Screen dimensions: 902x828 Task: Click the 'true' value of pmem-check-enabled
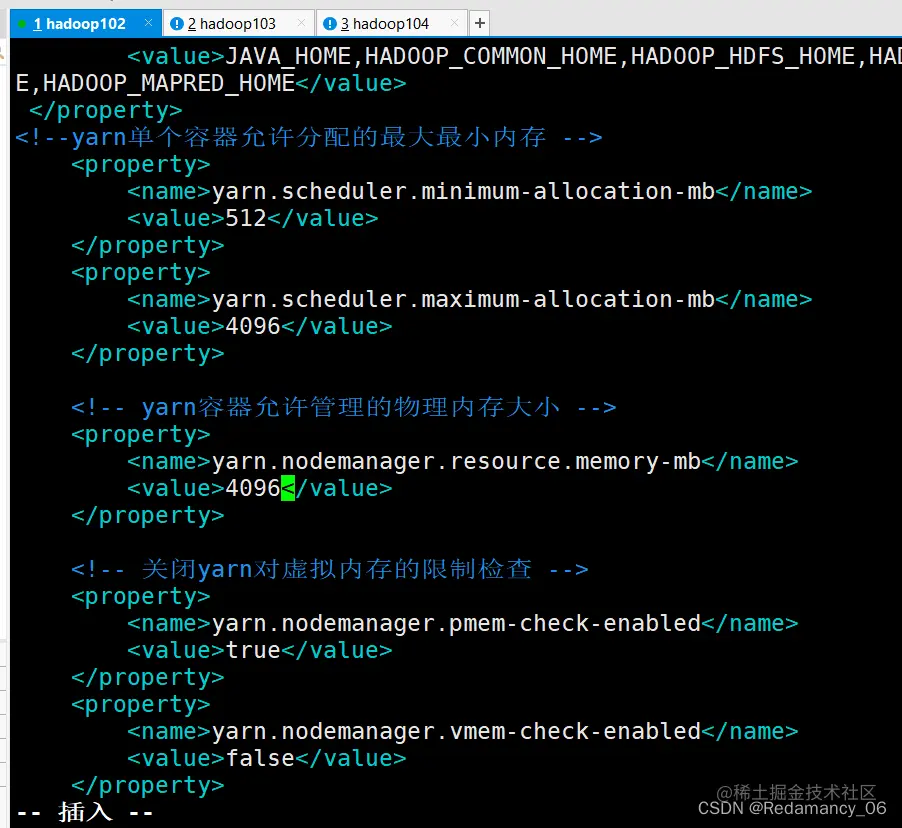click(253, 650)
